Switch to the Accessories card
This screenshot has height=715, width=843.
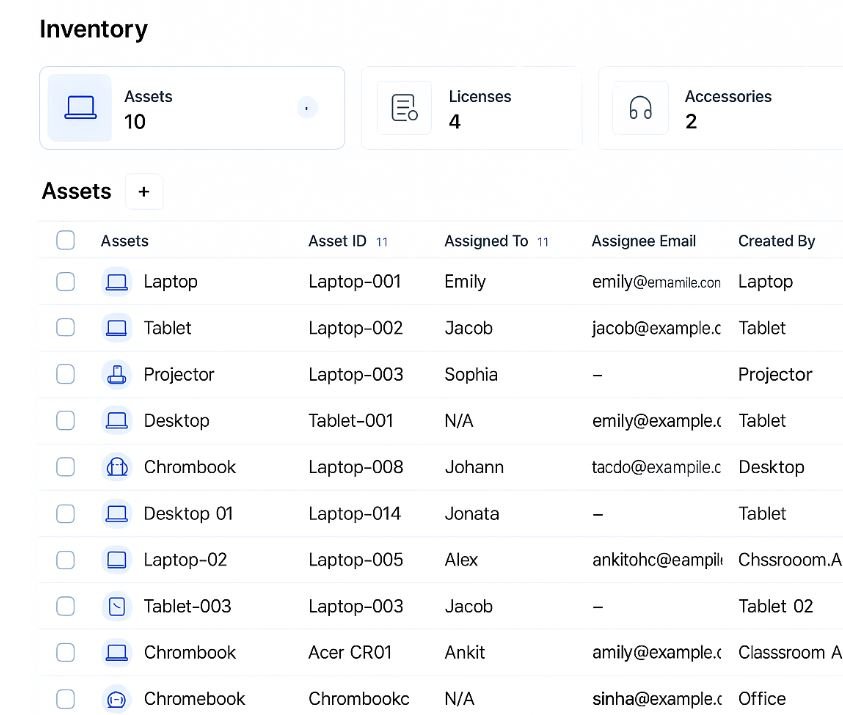pyautogui.click(x=720, y=108)
